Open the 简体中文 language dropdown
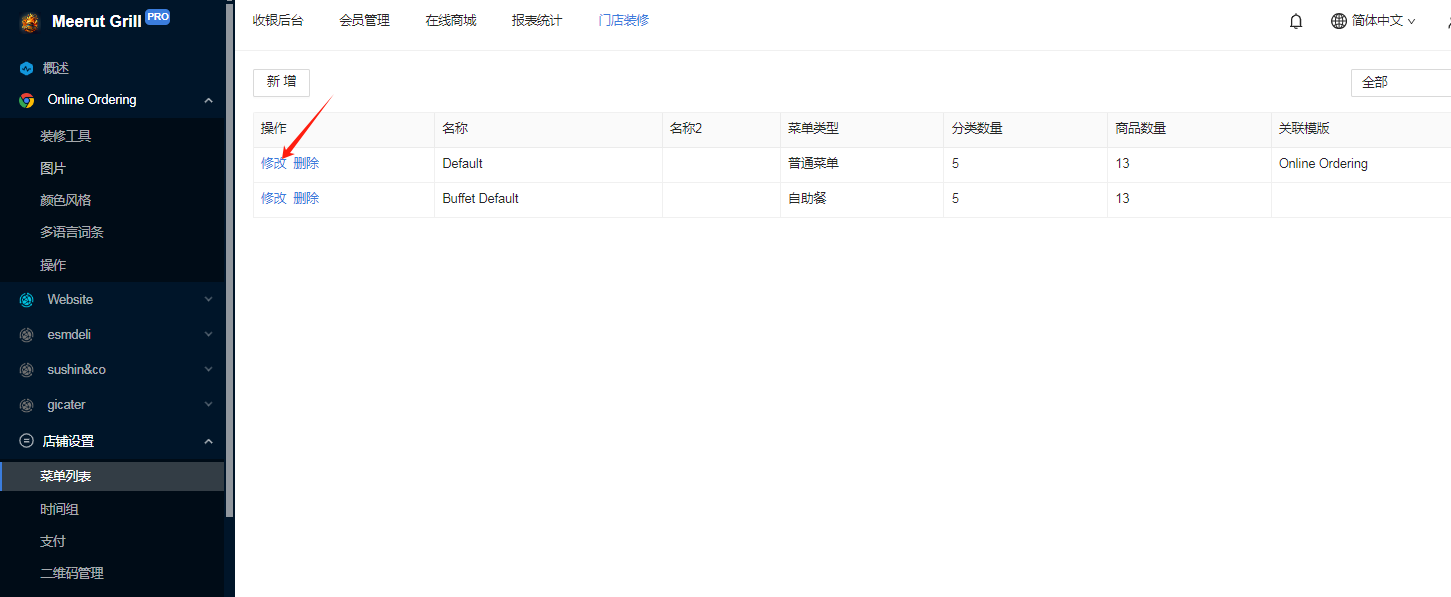The image size is (1451, 597). [1373, 21]
